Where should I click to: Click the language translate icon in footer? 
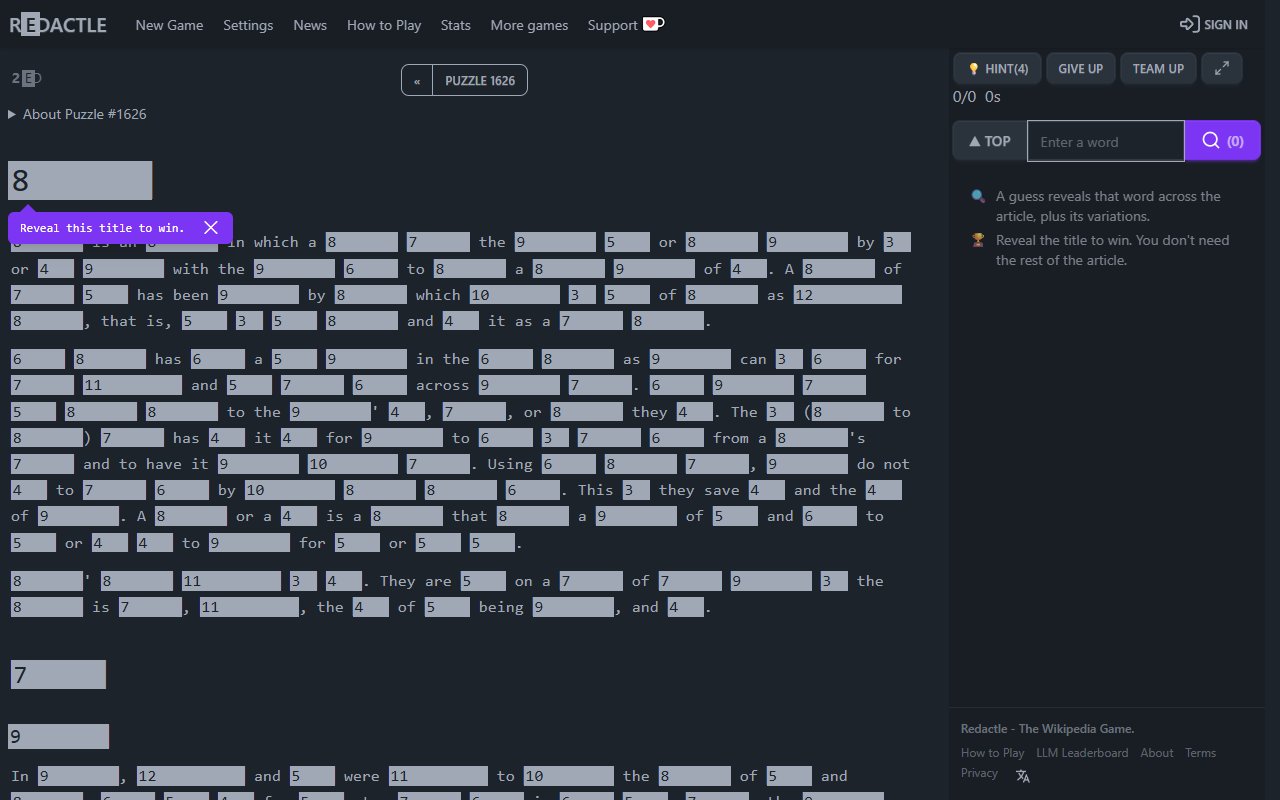(x=1022, y=775)
